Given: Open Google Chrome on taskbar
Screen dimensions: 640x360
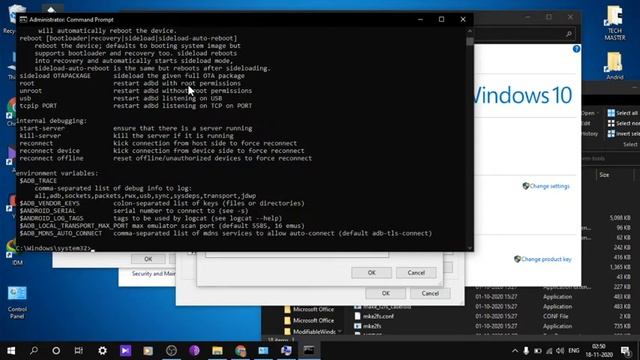Looking at the screenshot, I should [240, 351].
